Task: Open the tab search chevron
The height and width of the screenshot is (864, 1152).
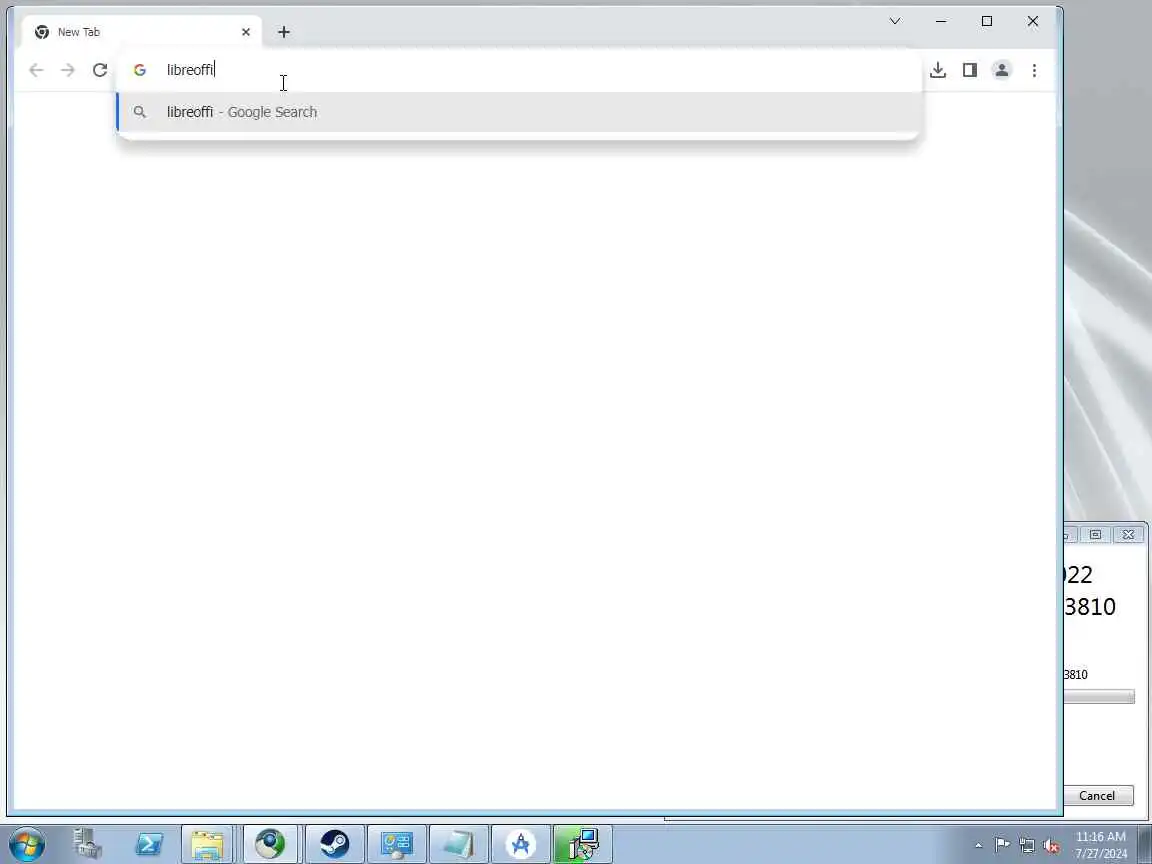Action: pyautogui.click(x=895, y=21)
